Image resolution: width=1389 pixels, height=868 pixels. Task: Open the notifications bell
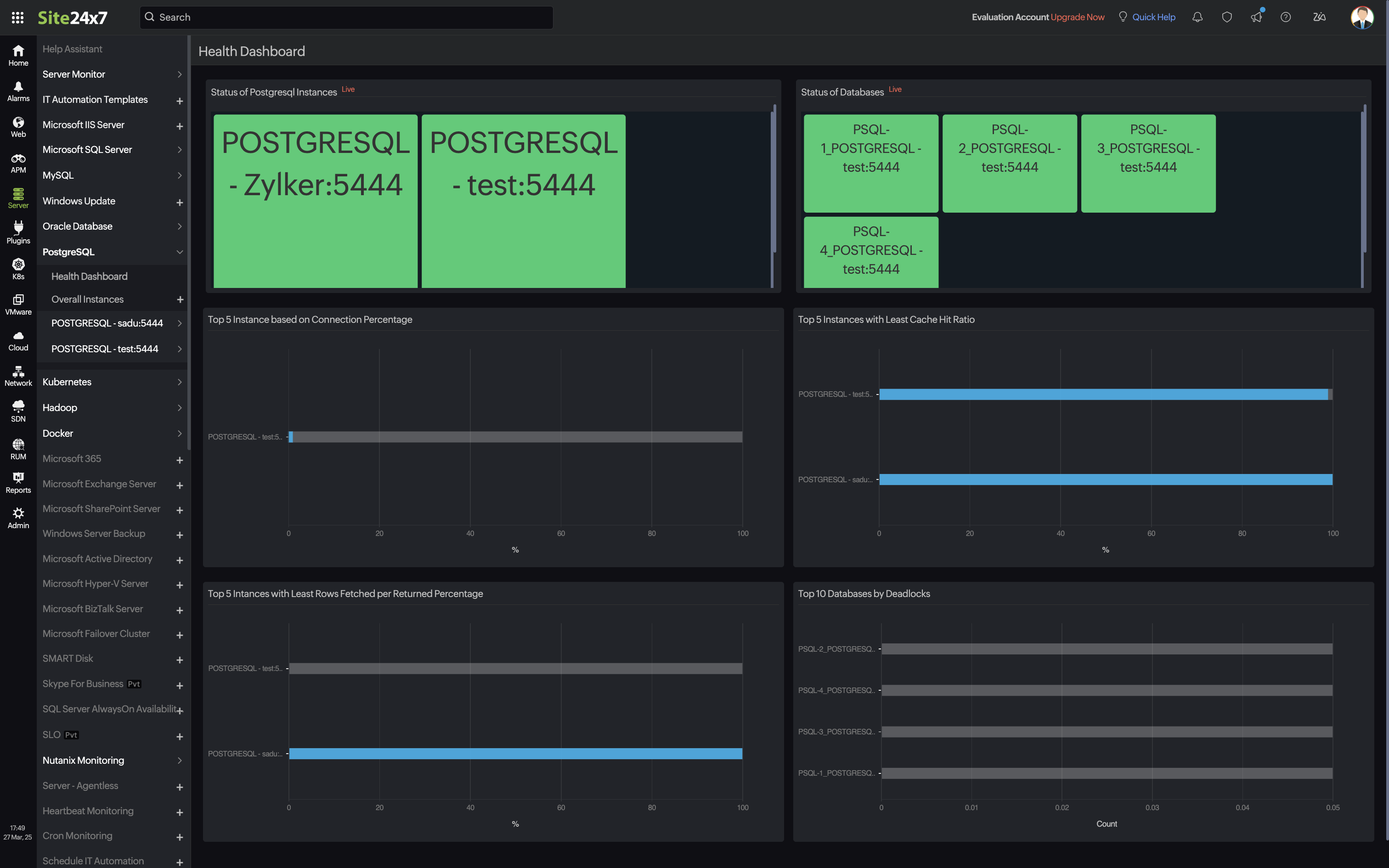pos(1197,17)
